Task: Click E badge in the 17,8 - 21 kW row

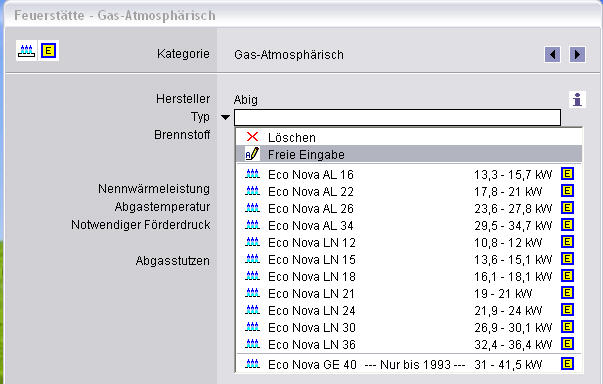Action: tap(567, 191)
